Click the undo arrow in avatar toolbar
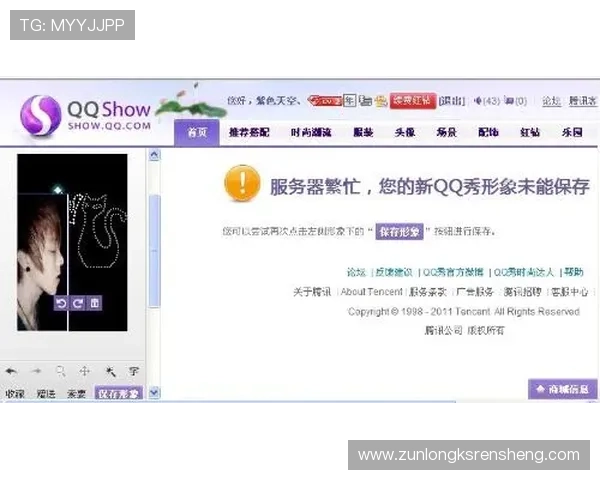 pyautogui.click(x=11, y=371)
